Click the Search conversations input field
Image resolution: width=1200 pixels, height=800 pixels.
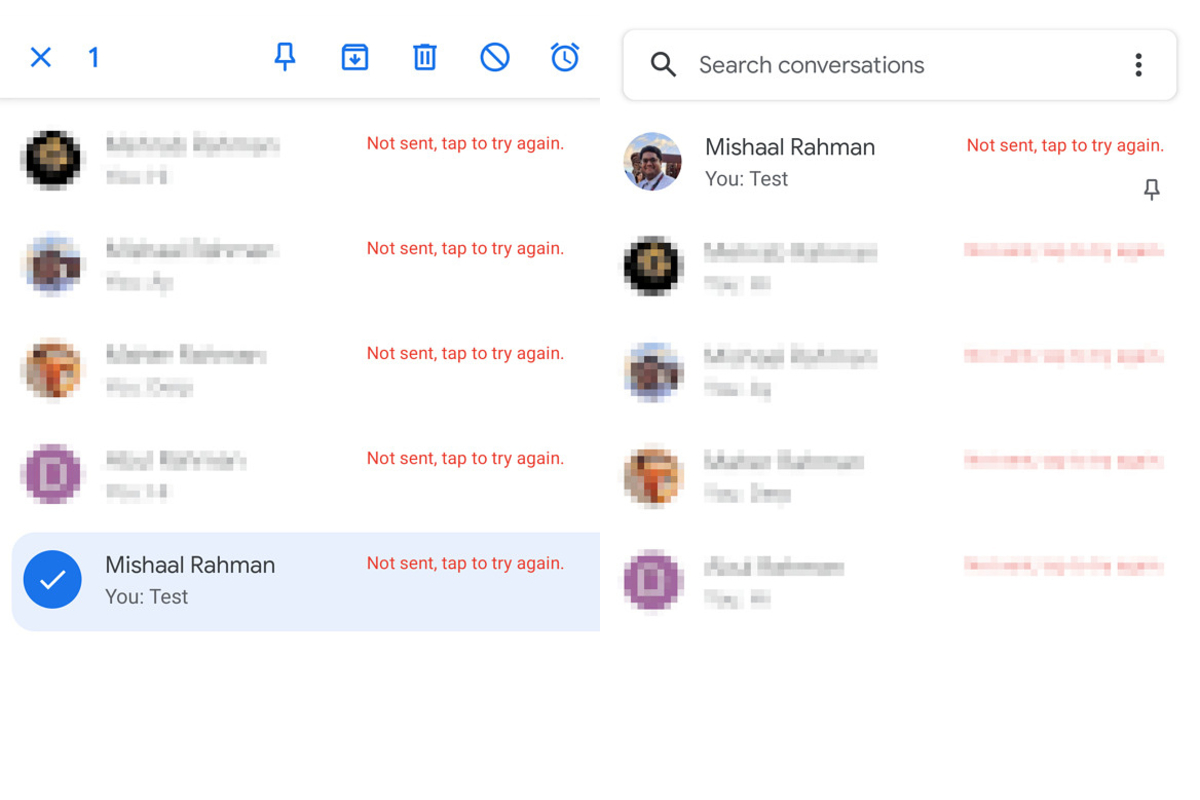pyautogui.click(x=810, y=64)
